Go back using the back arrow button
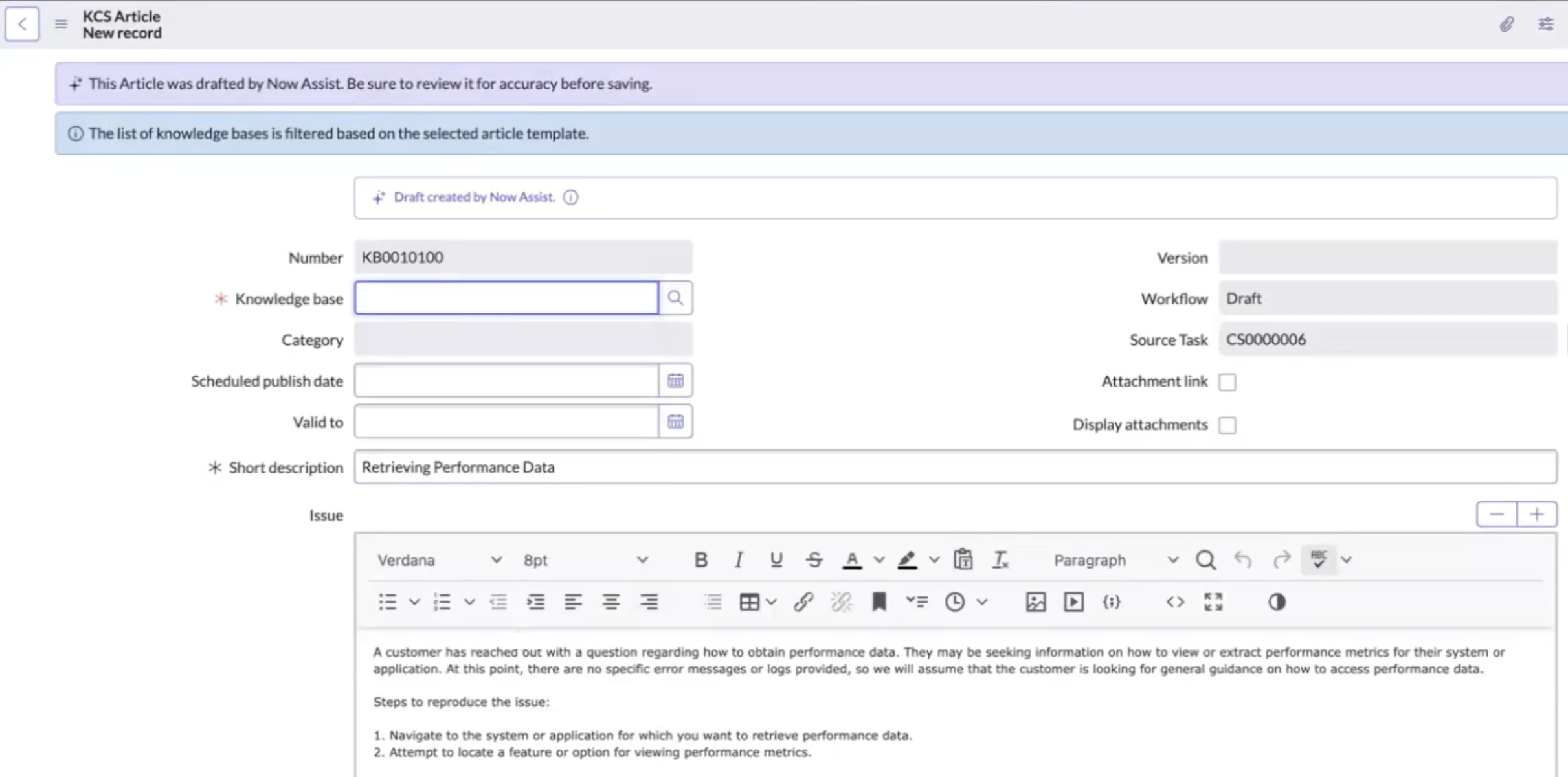 (22, 25)
